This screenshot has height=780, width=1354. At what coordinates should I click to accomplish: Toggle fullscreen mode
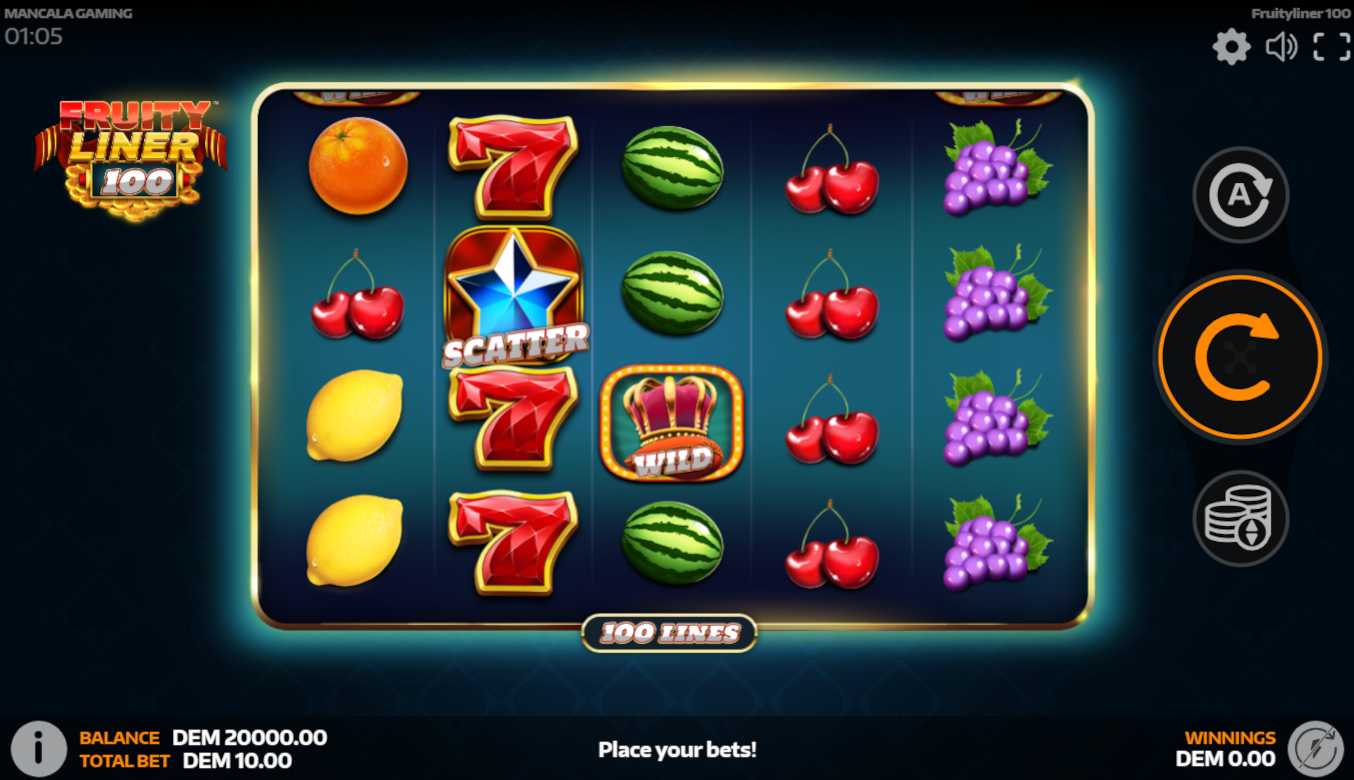tap(1332, 46)
